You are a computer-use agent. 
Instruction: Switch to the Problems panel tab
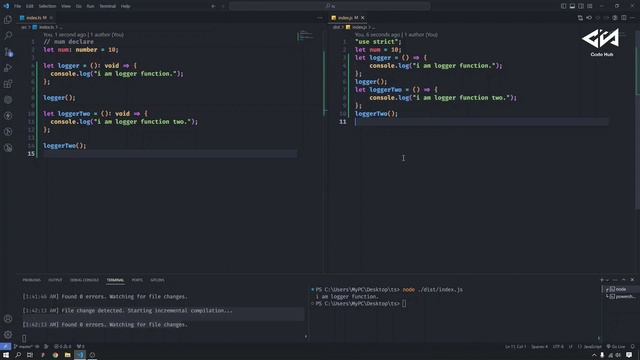[x=31, y=280]
